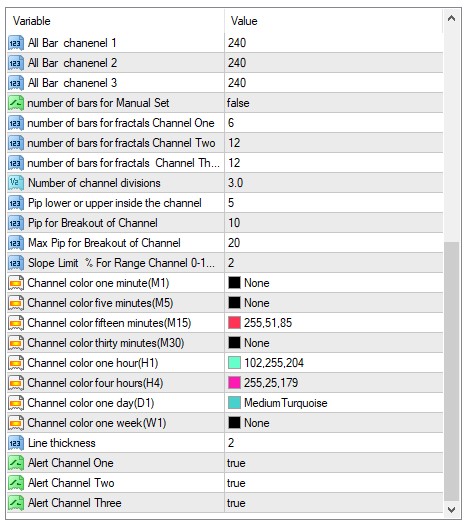470x526 pixels.
Task: Click the magenta color swatch for four hours(H4)
Action: 234,383
